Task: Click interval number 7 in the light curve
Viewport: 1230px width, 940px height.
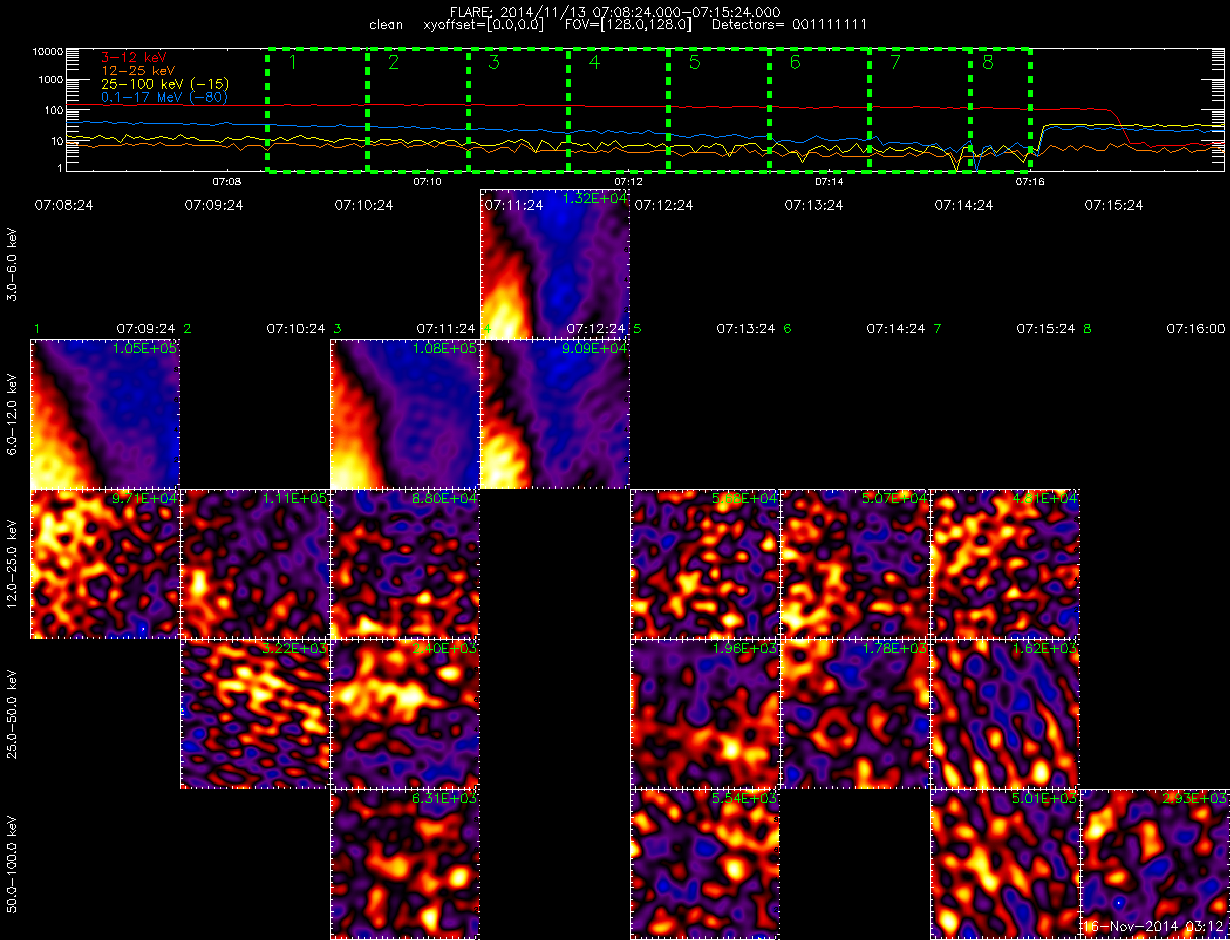Action: [x=895, y=63]
